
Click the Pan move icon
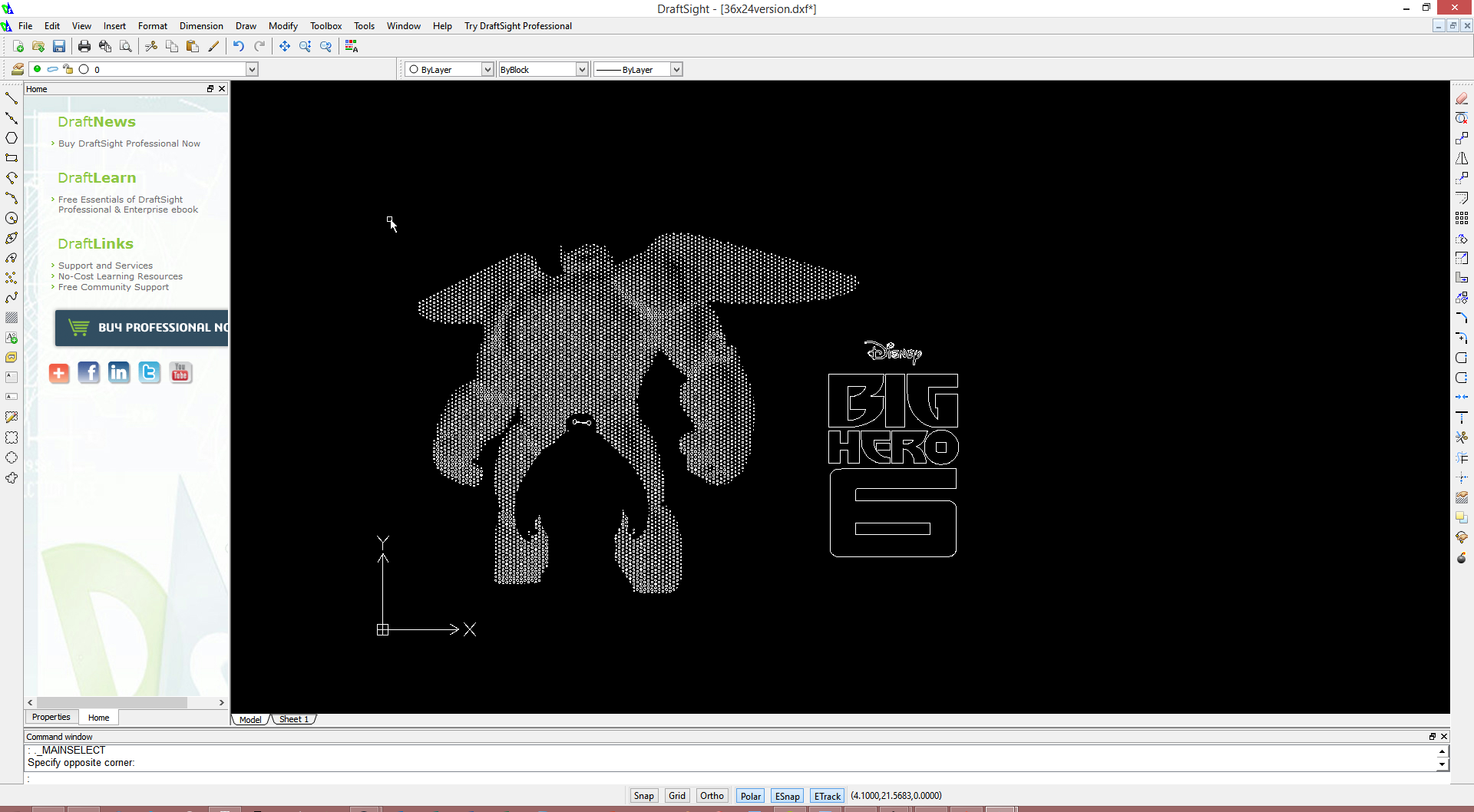point(285,46)
